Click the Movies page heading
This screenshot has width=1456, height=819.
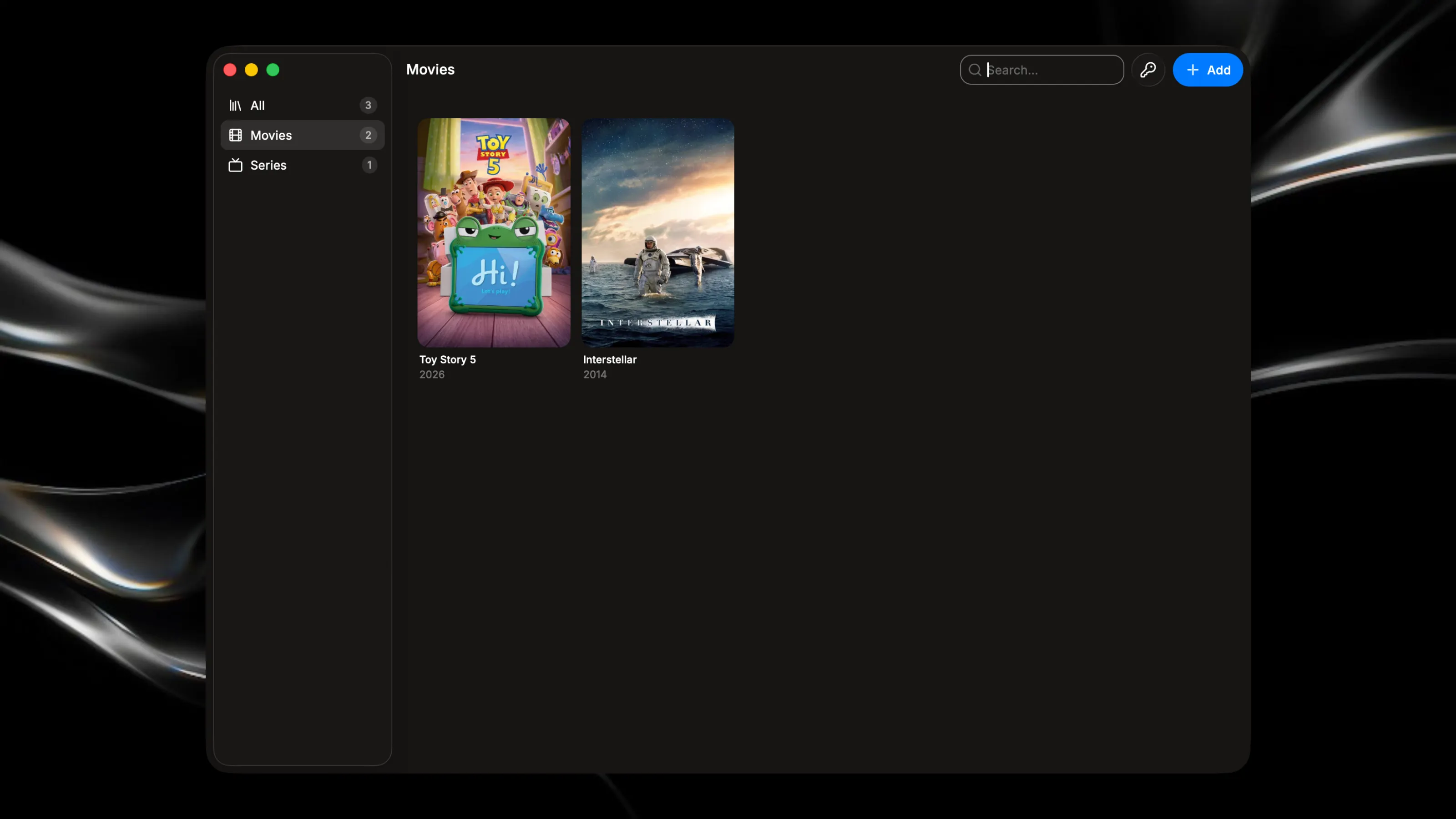430,70
